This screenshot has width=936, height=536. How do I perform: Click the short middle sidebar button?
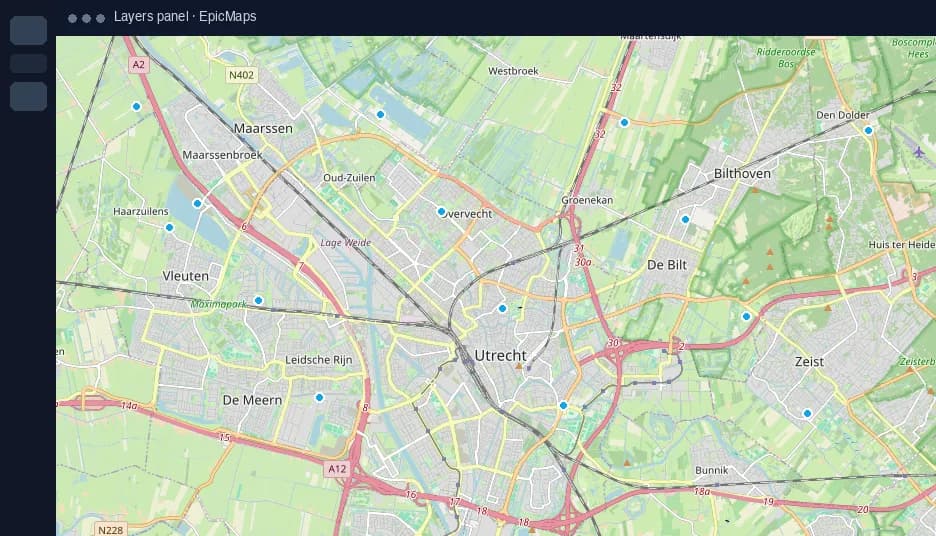click(29, 63)
